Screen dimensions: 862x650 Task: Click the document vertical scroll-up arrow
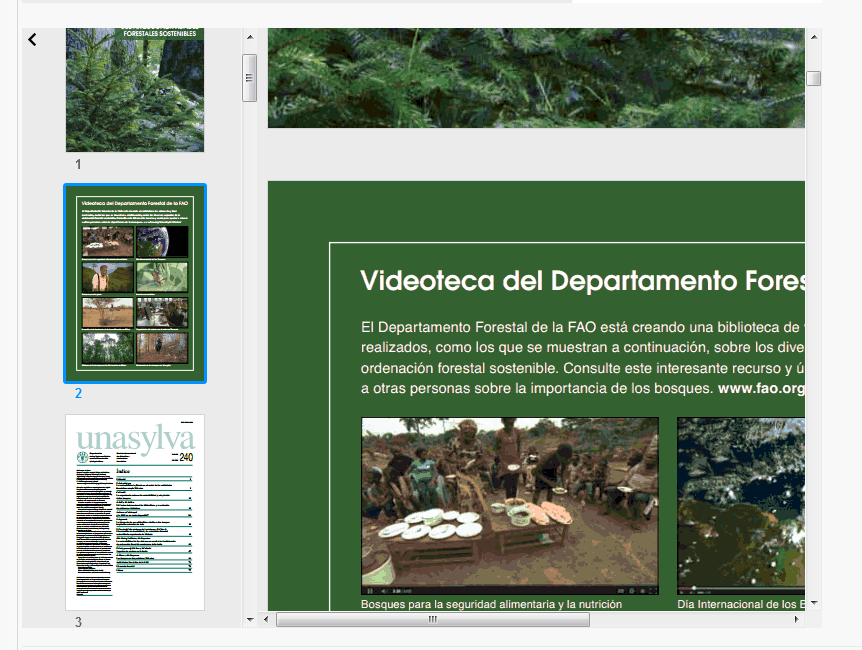coord(814,37)
